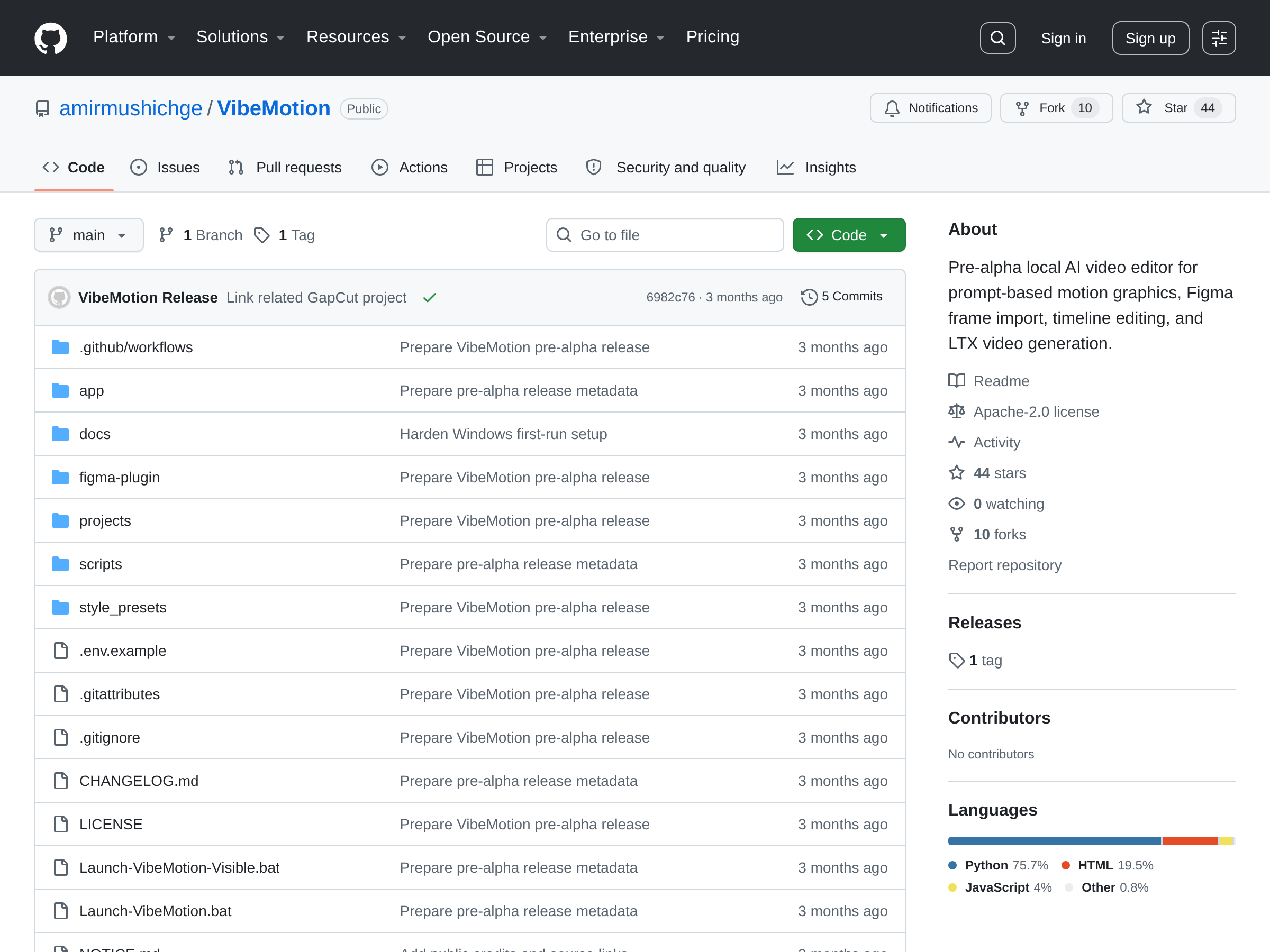Click the book icon beside Readme
This screenshot has height=952, width=1270.
click(957, 380)
